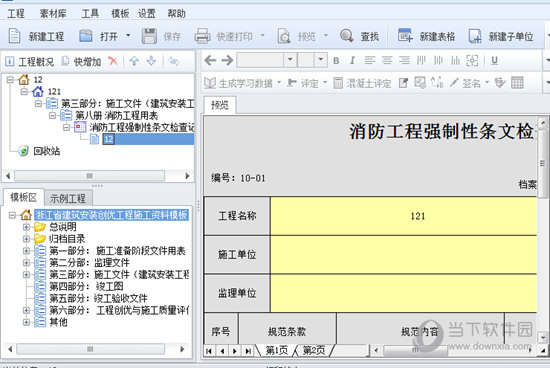Image resolution: width=550 pixels, height=368 pixels.
Task: Open a project with 打开 button
Action: click(99, 36)
